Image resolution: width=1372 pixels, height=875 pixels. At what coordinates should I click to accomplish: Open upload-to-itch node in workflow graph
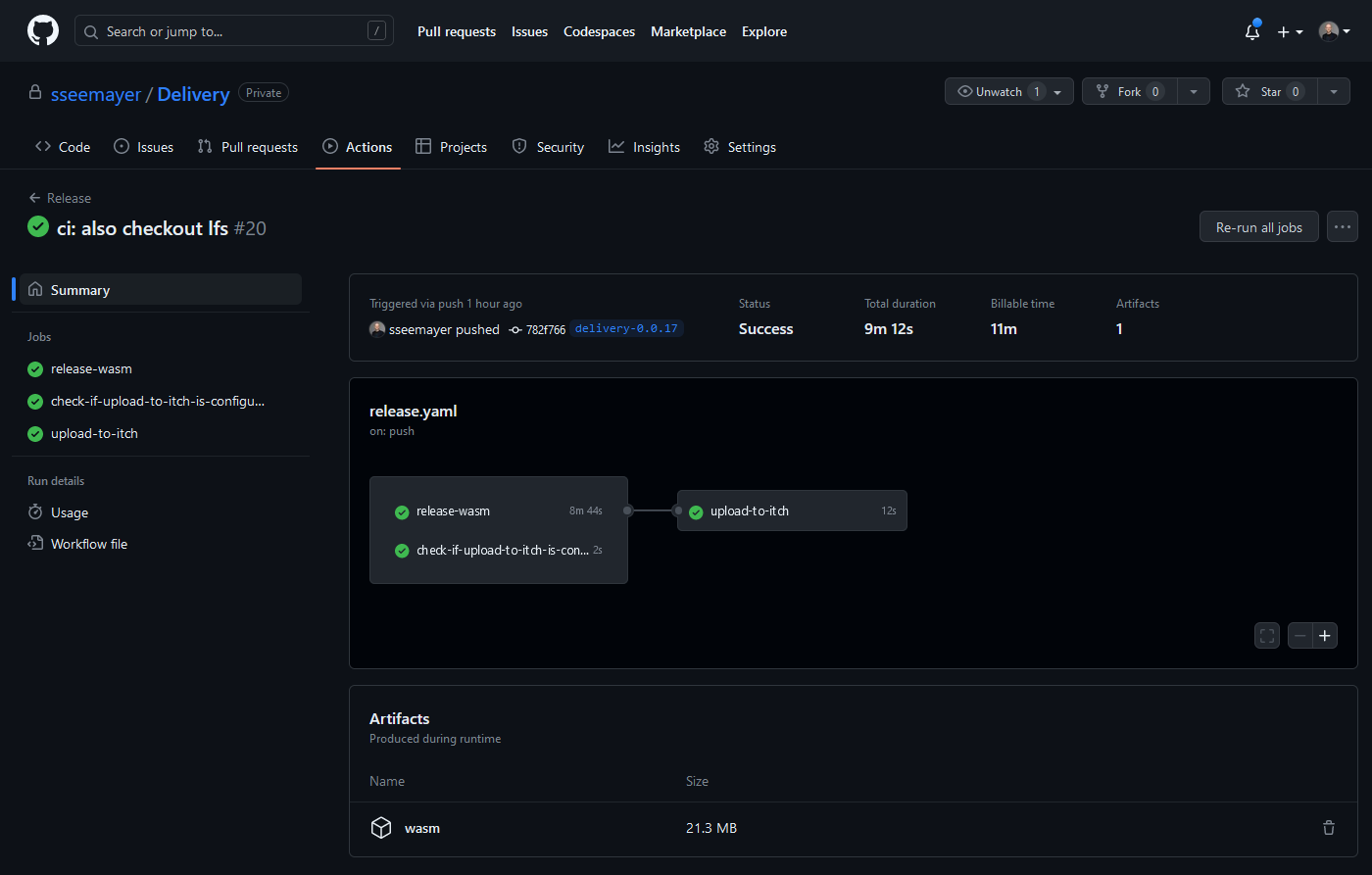(x=792, y=510)
